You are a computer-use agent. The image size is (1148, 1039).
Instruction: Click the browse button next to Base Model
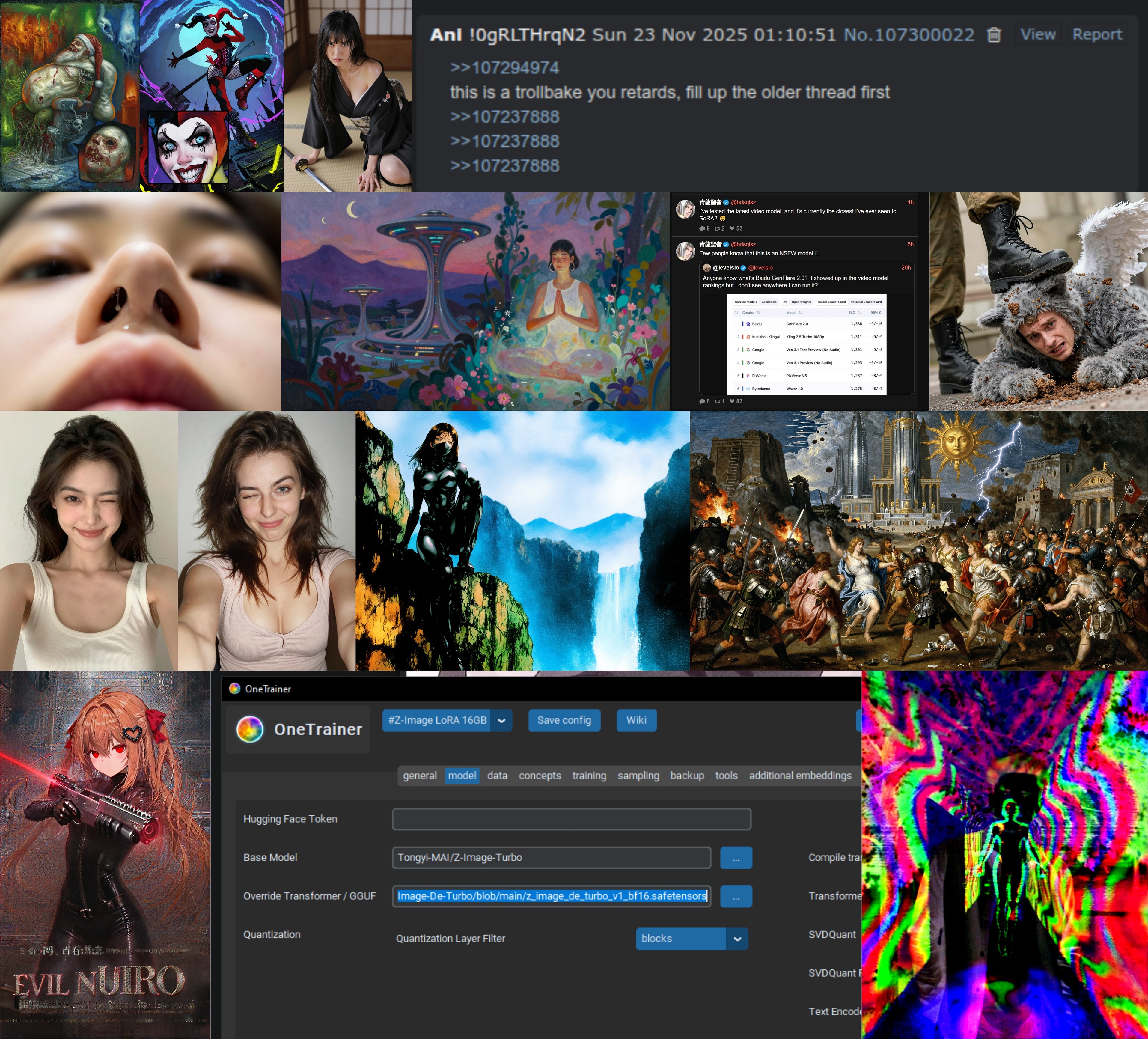point(736,857)
